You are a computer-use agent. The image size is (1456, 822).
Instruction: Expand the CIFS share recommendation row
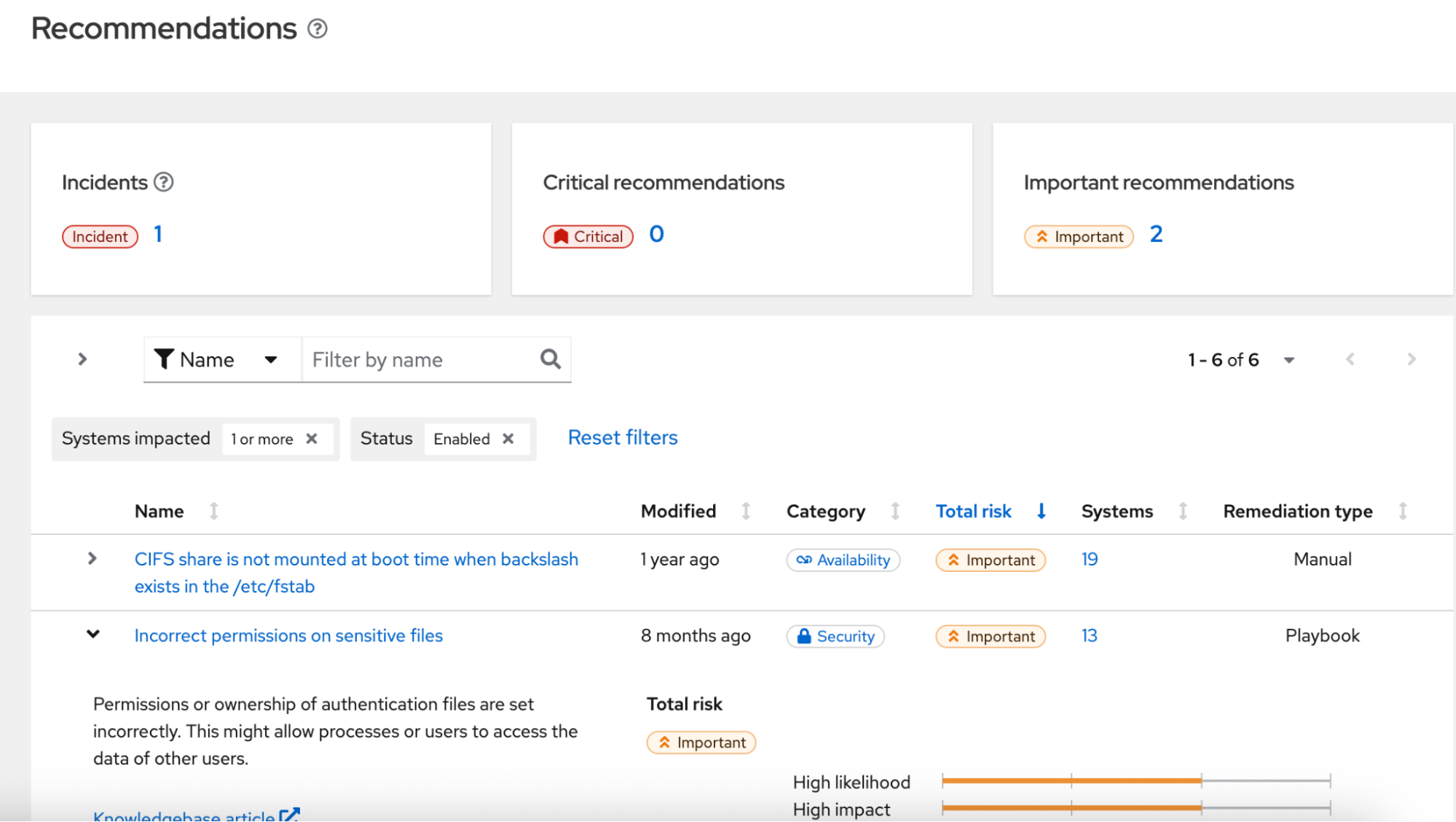pos(92,559)
